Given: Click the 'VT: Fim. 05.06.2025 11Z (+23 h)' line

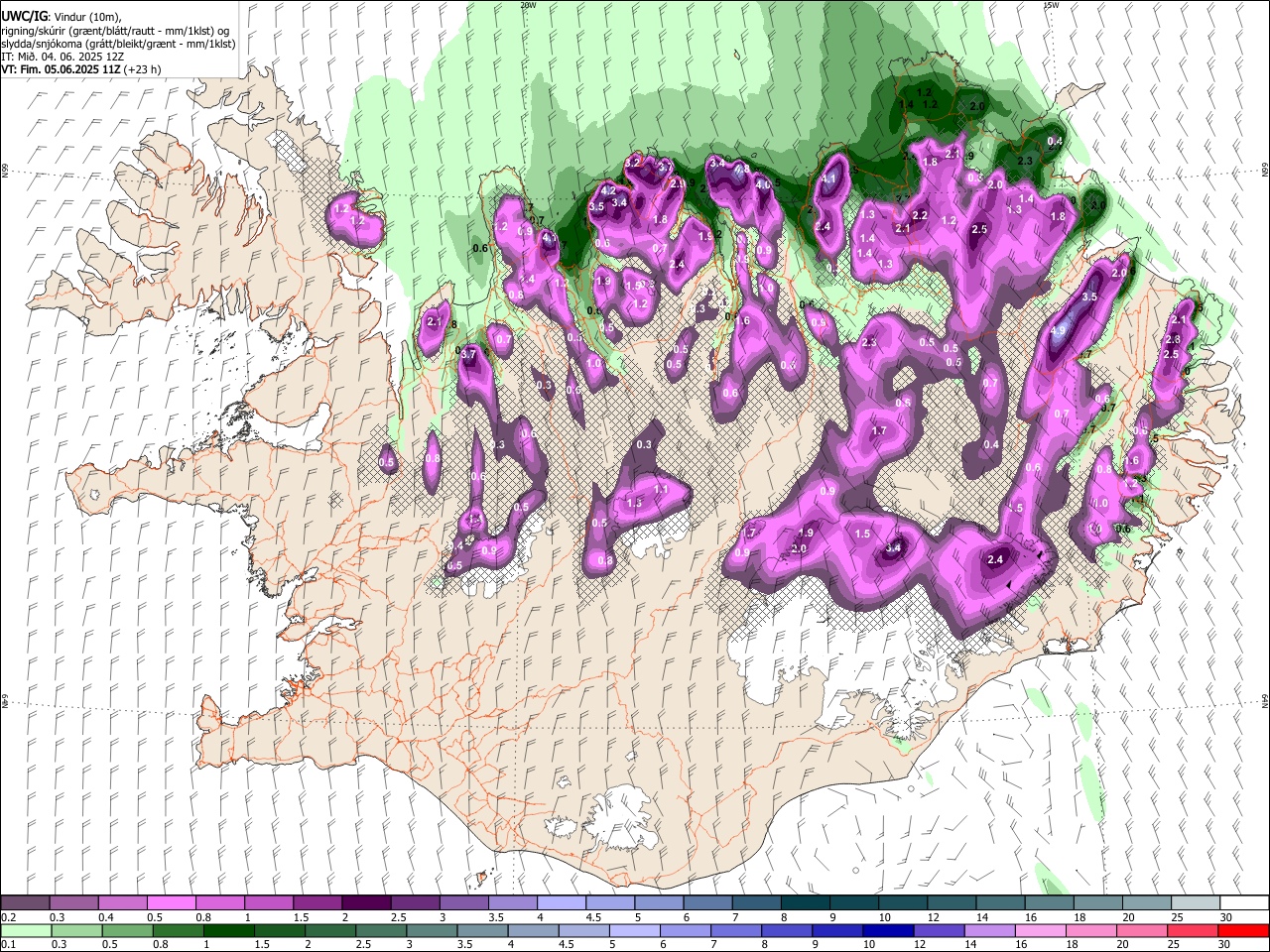Looking at the screenshot, I should 81,69.
